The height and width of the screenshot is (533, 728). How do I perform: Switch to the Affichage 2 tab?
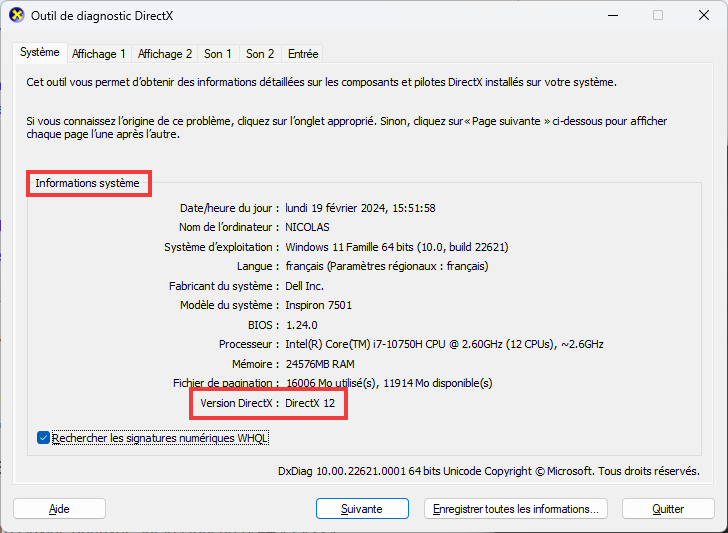click(x=165, y=54)
